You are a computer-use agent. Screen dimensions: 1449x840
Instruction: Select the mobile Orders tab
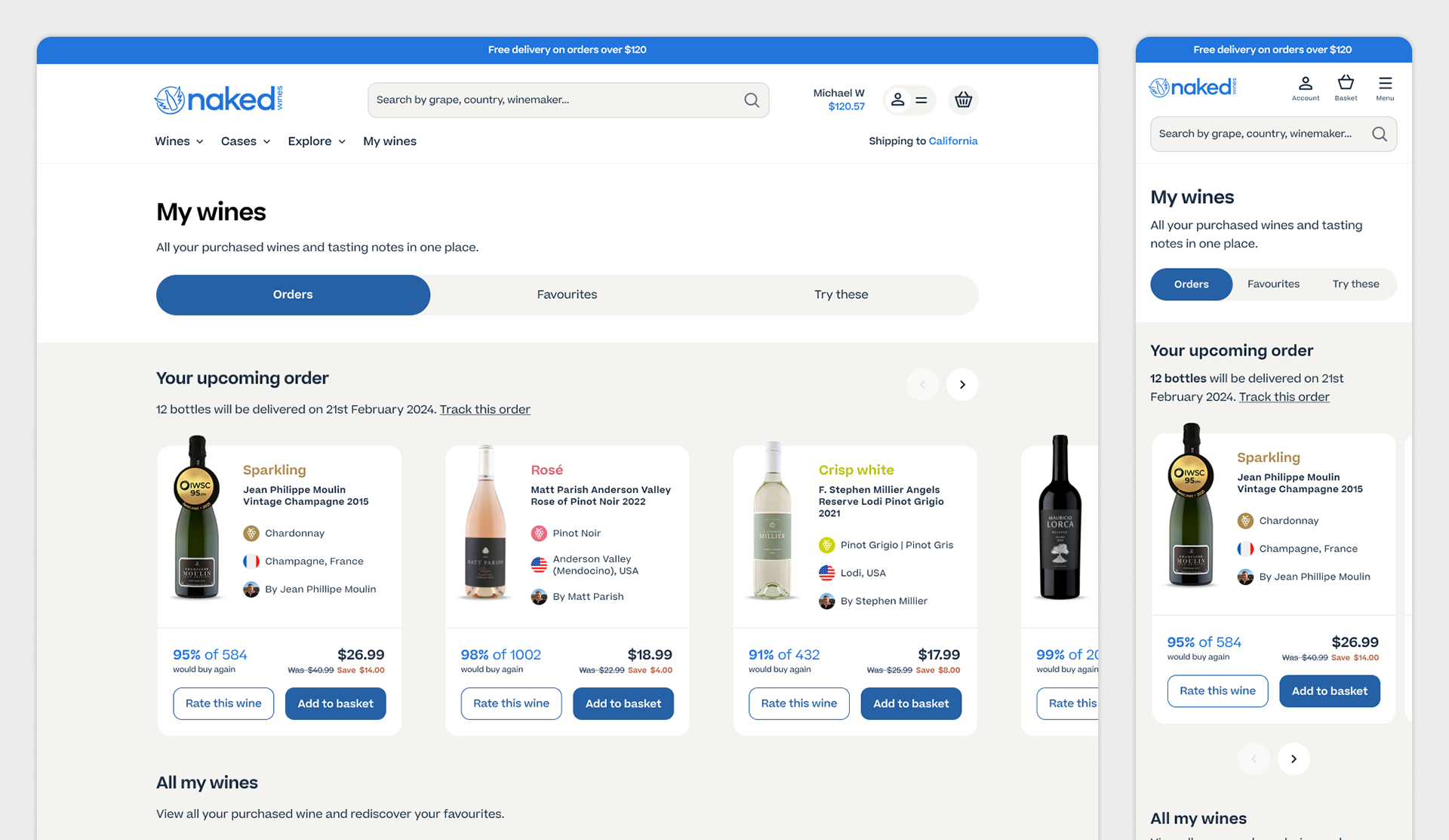pos(1191,284)
